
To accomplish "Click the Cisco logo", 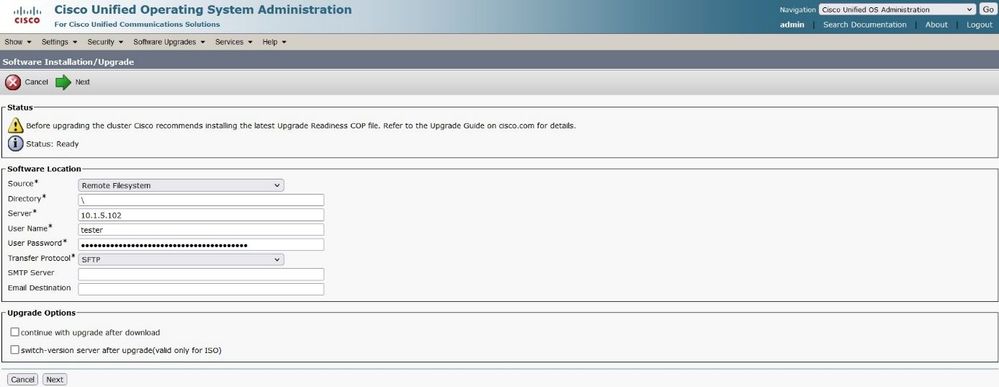I will click(27, 15).
